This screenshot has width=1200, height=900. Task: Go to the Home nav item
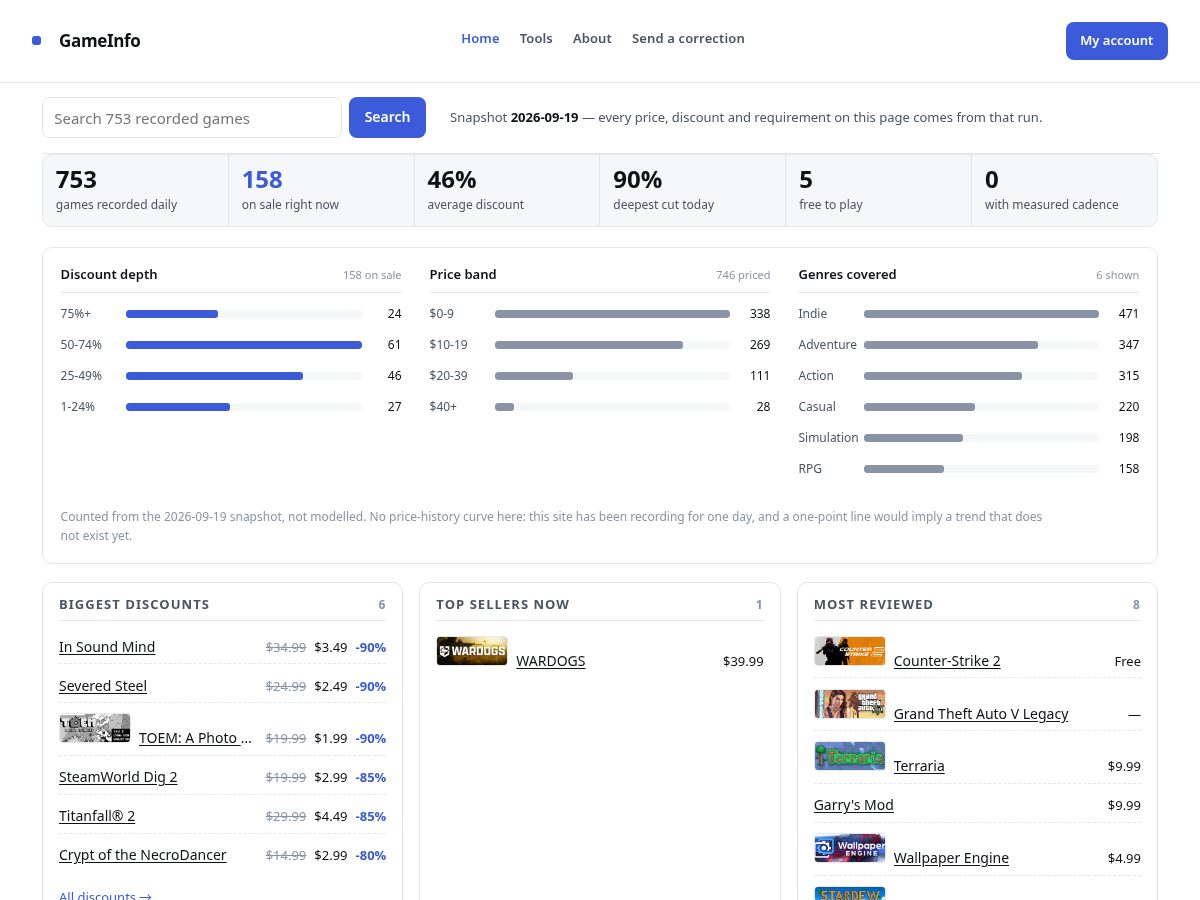(x=480, y=38)
